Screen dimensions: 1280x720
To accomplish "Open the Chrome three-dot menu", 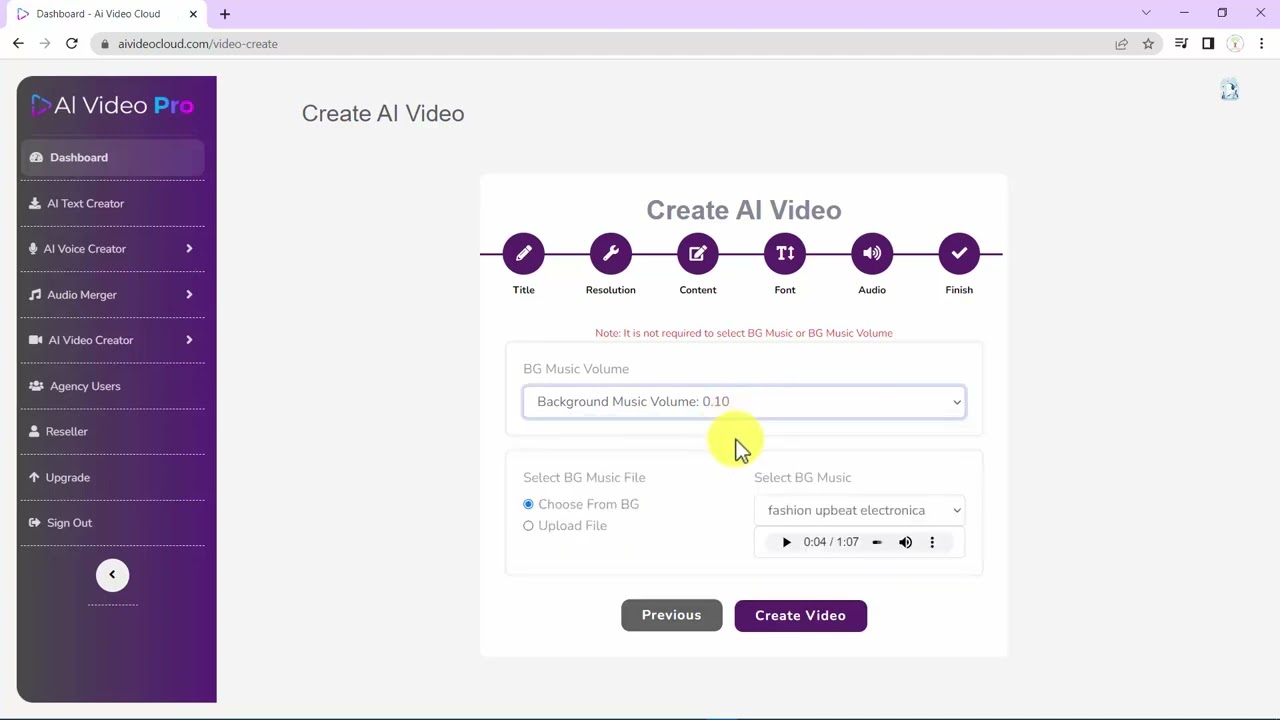I will point(1262,44).
